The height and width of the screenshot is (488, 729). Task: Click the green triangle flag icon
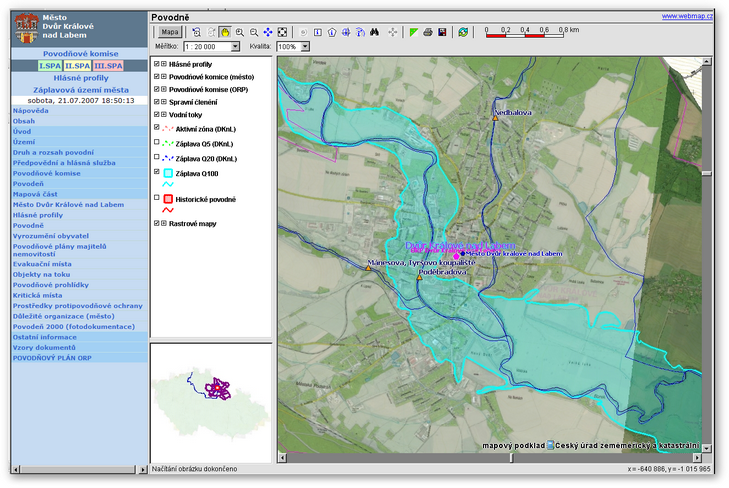pyautogui.click(x=414, y=32)
